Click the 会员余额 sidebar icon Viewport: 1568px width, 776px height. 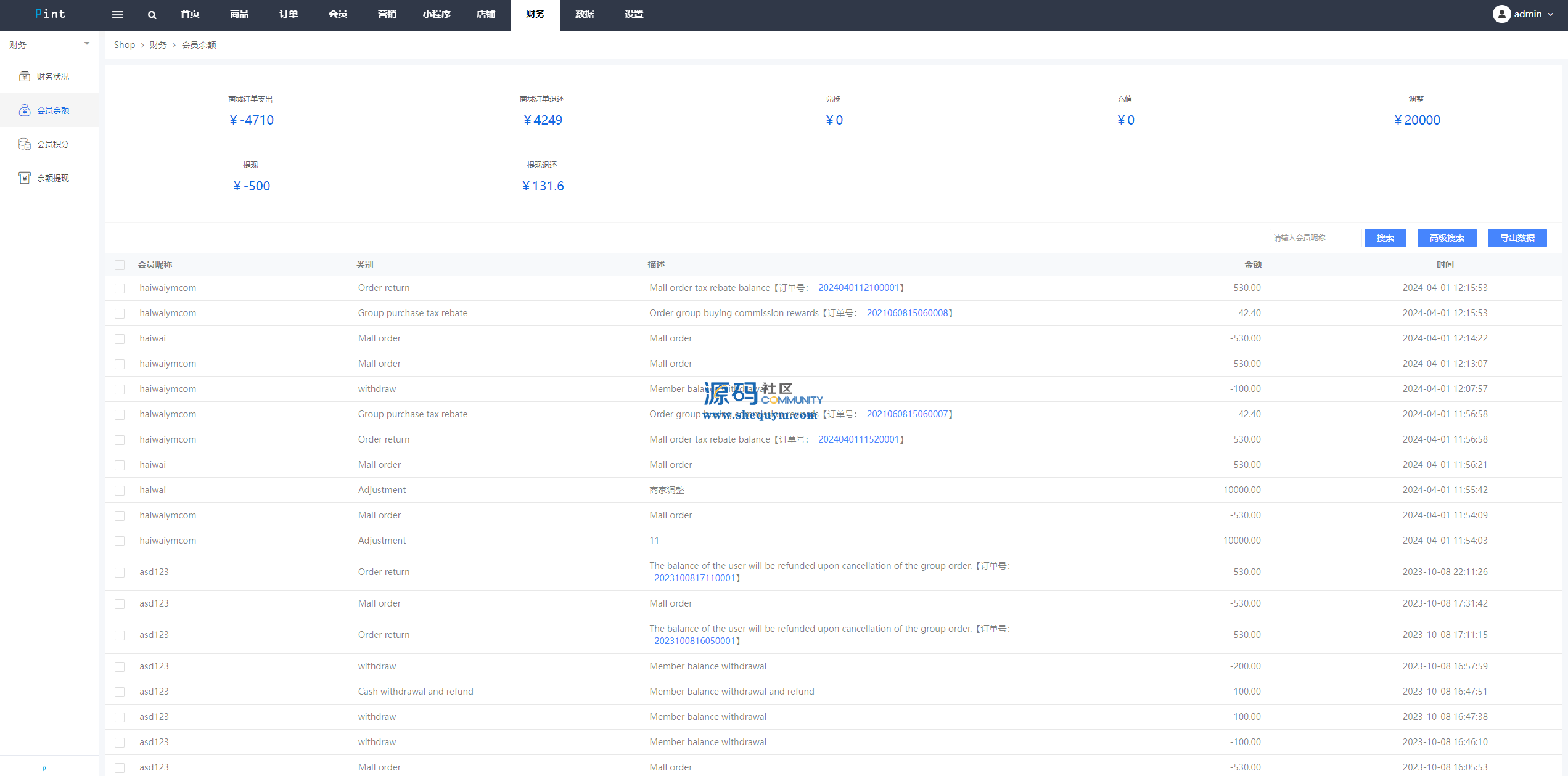25,110
